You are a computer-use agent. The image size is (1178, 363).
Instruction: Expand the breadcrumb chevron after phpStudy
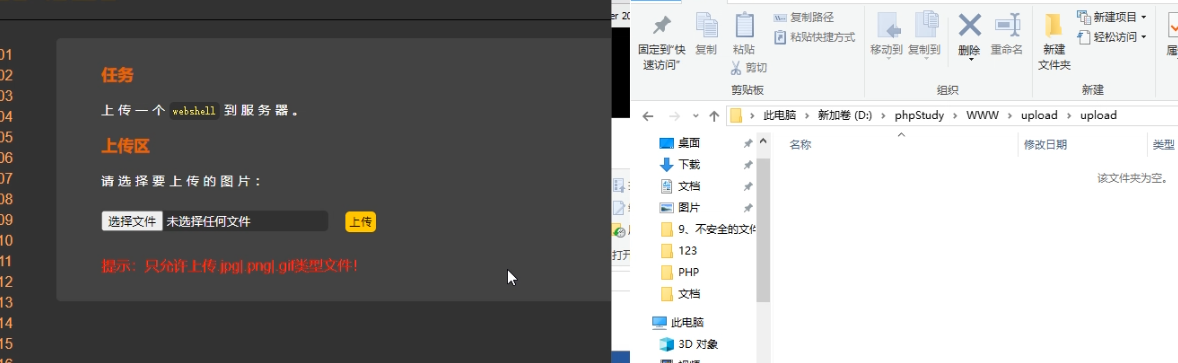(x=955, y=116)
